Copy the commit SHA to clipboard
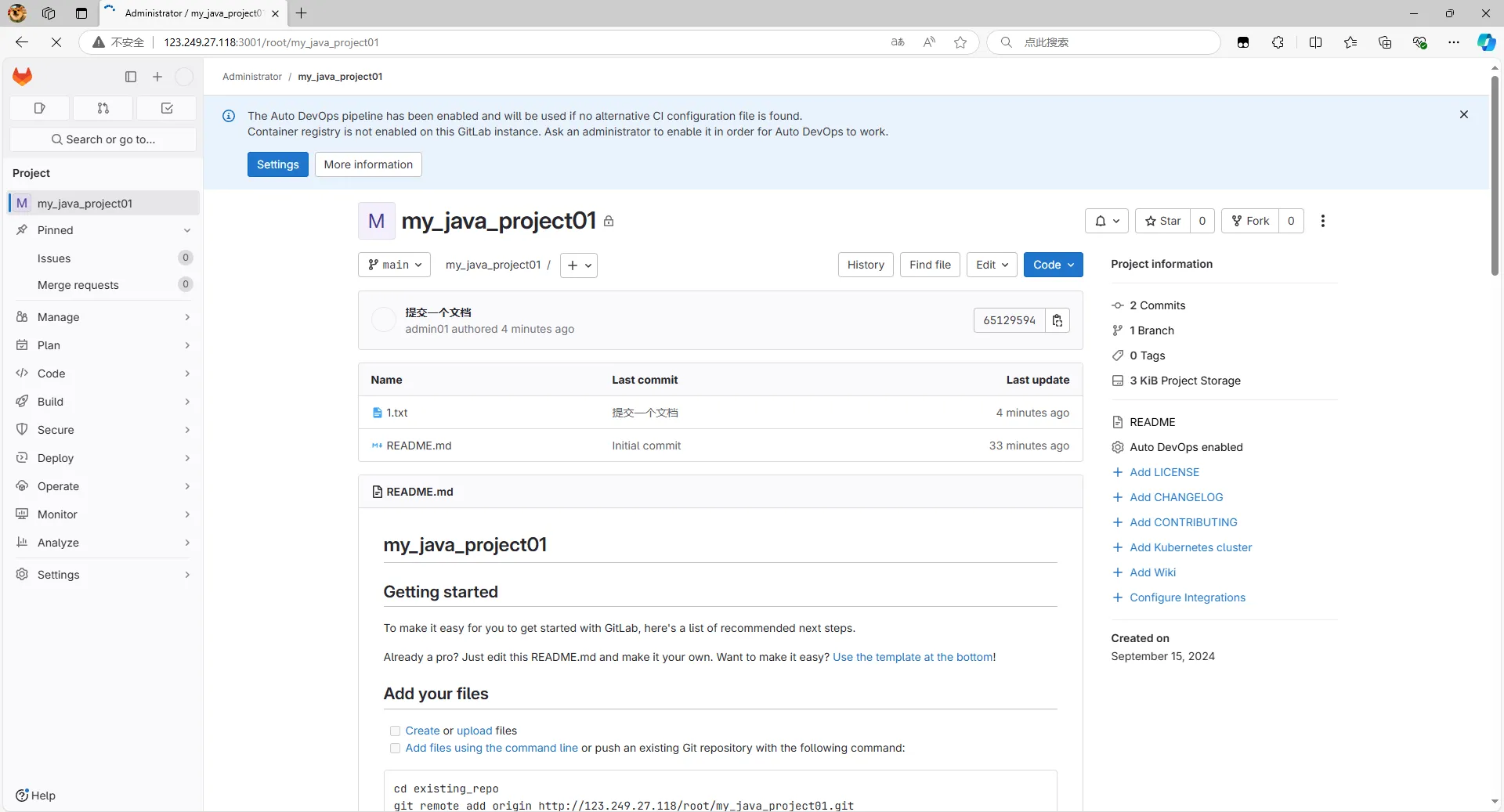 coord(1057,320)
